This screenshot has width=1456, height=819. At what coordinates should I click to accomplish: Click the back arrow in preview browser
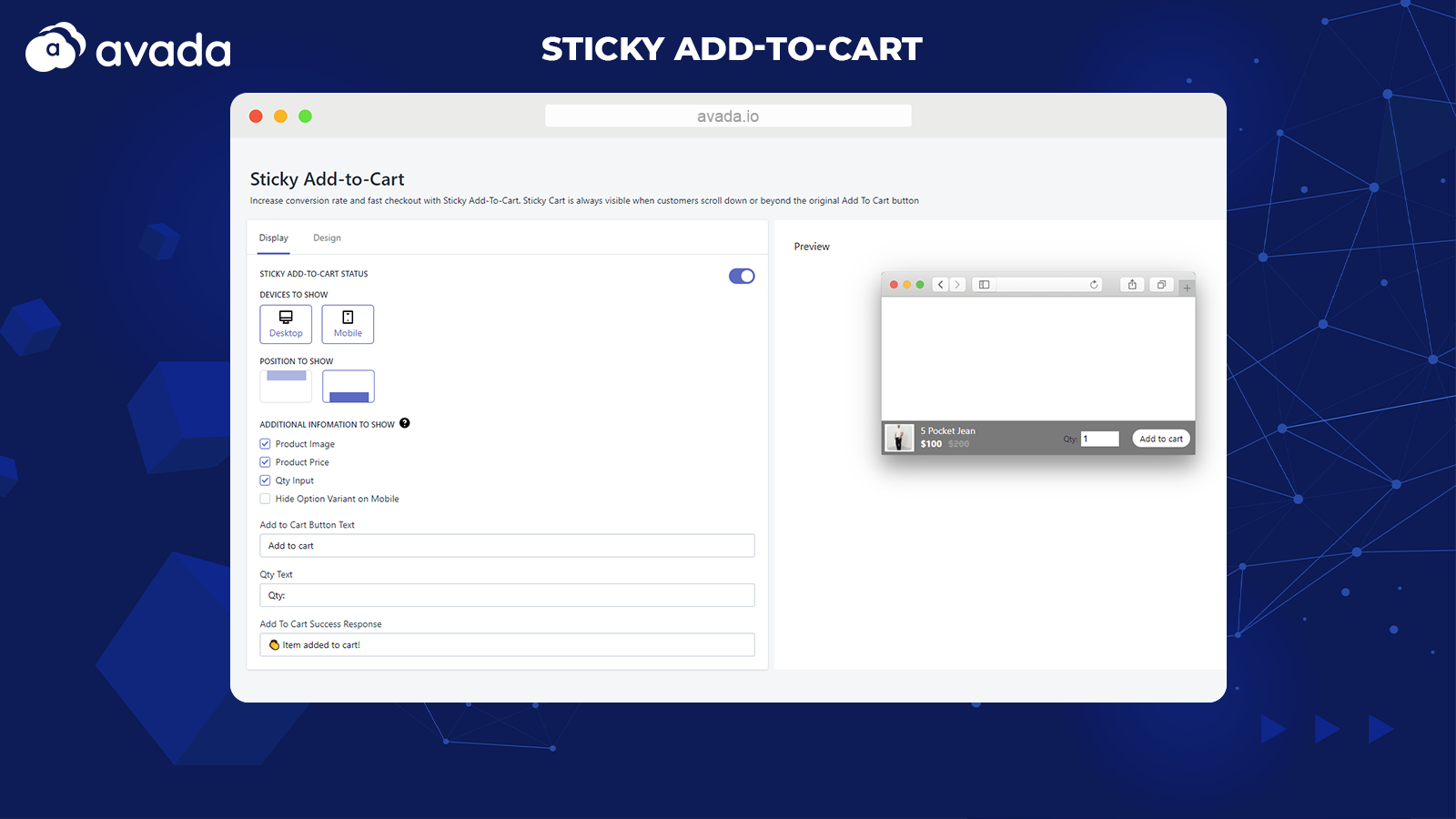941,285
